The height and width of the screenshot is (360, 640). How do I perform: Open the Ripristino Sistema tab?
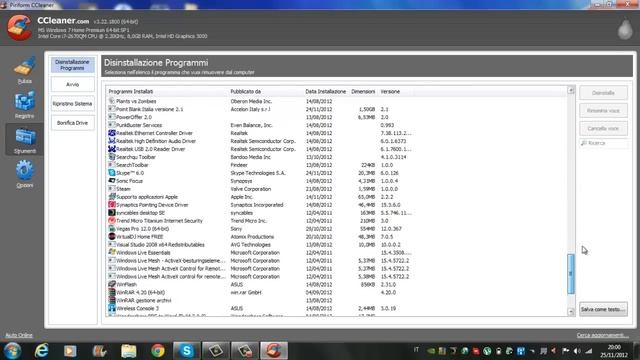[72, 104]
